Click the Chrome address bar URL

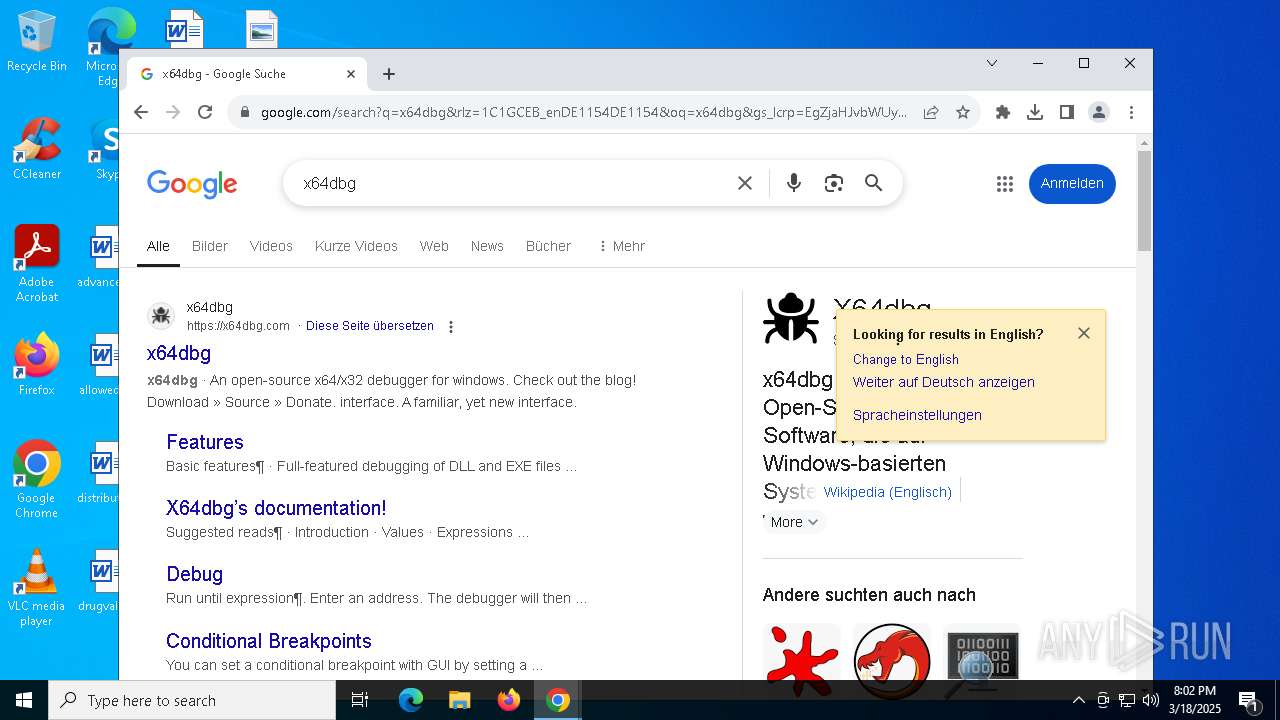pyautogui.click(x=584, y=112)
